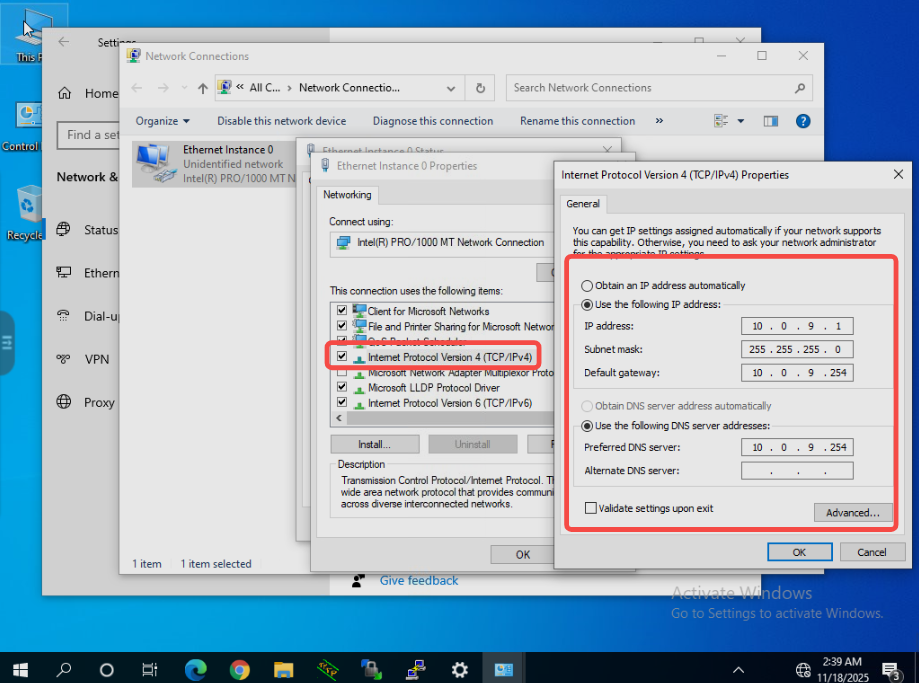Click the Alternate DNS server field
919x683 pixels.
(797, 471)
